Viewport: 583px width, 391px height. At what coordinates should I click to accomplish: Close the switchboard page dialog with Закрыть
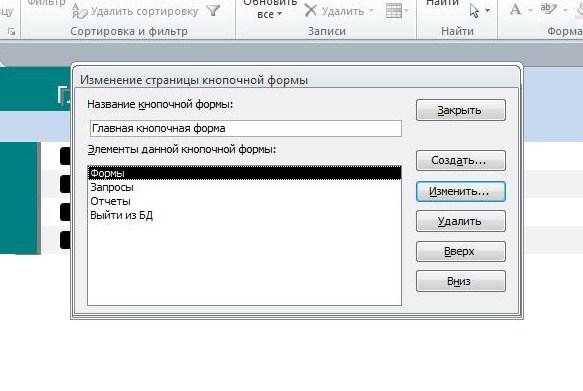click(x=461, y=110)
